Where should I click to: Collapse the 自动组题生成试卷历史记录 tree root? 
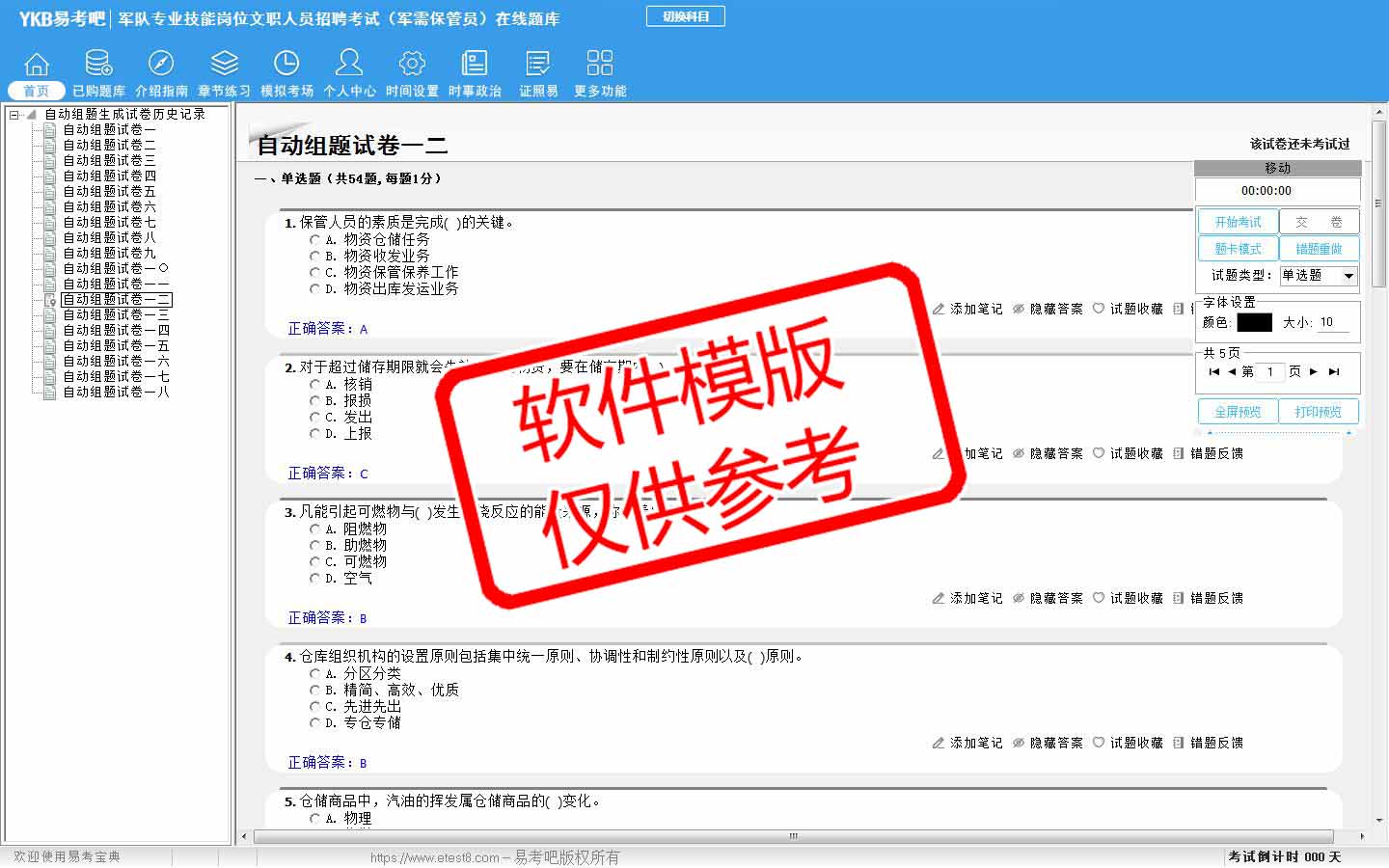tap(14, 115)
